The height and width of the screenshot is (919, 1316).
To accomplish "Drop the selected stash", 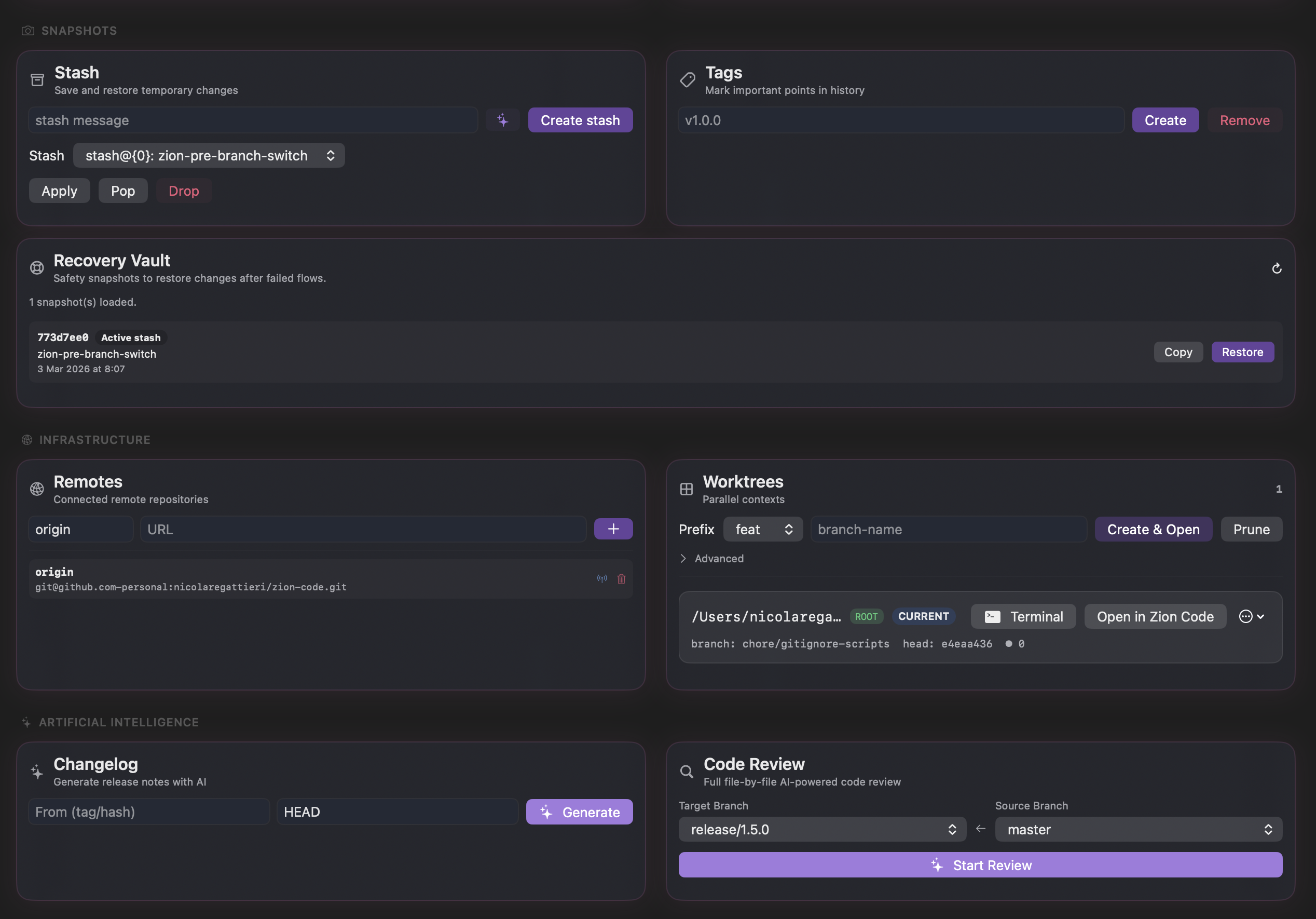I will tap(183, 191).
